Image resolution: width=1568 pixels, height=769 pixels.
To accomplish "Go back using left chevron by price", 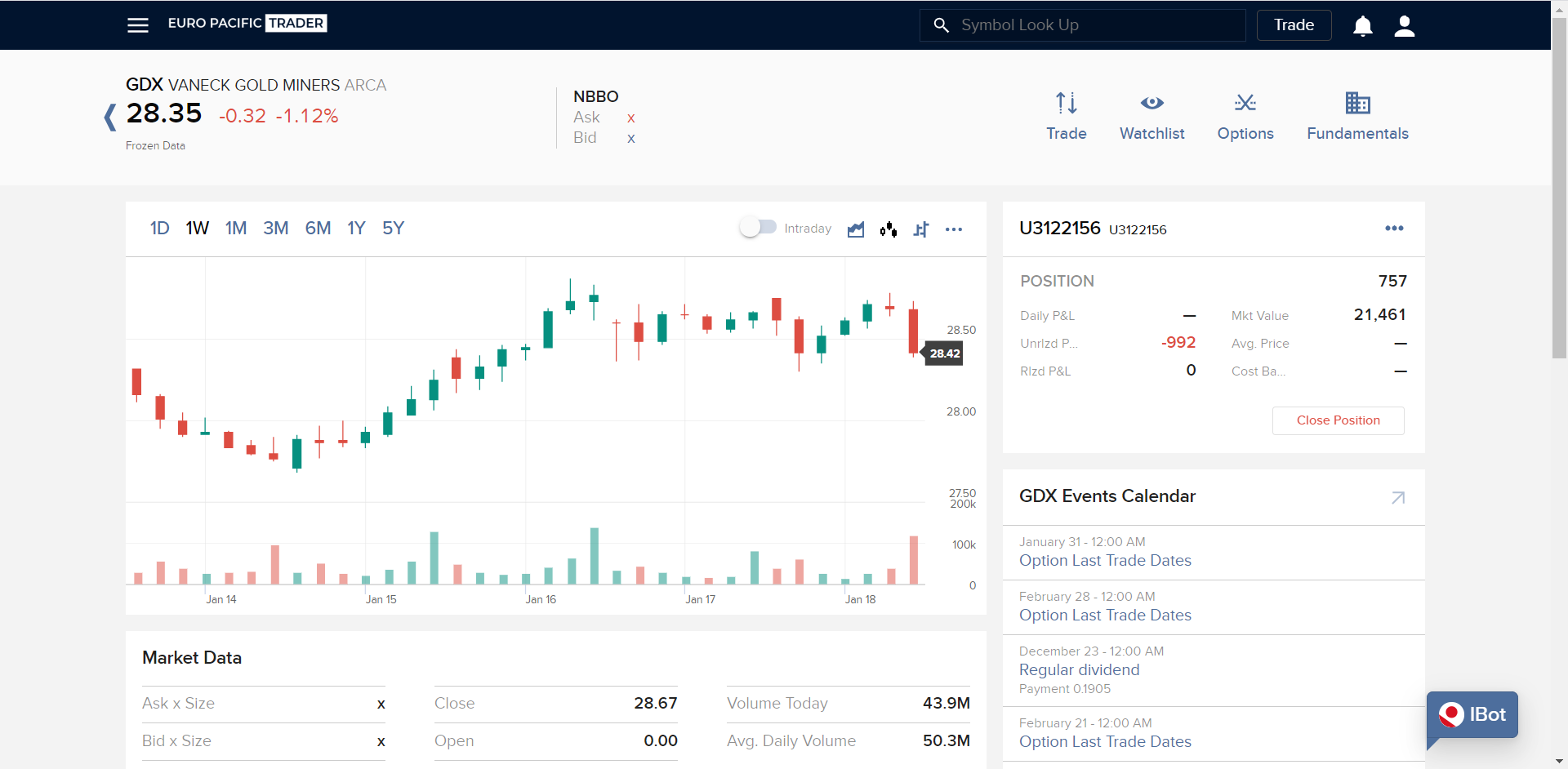I will pyautogui.click(x=109, y=117).
